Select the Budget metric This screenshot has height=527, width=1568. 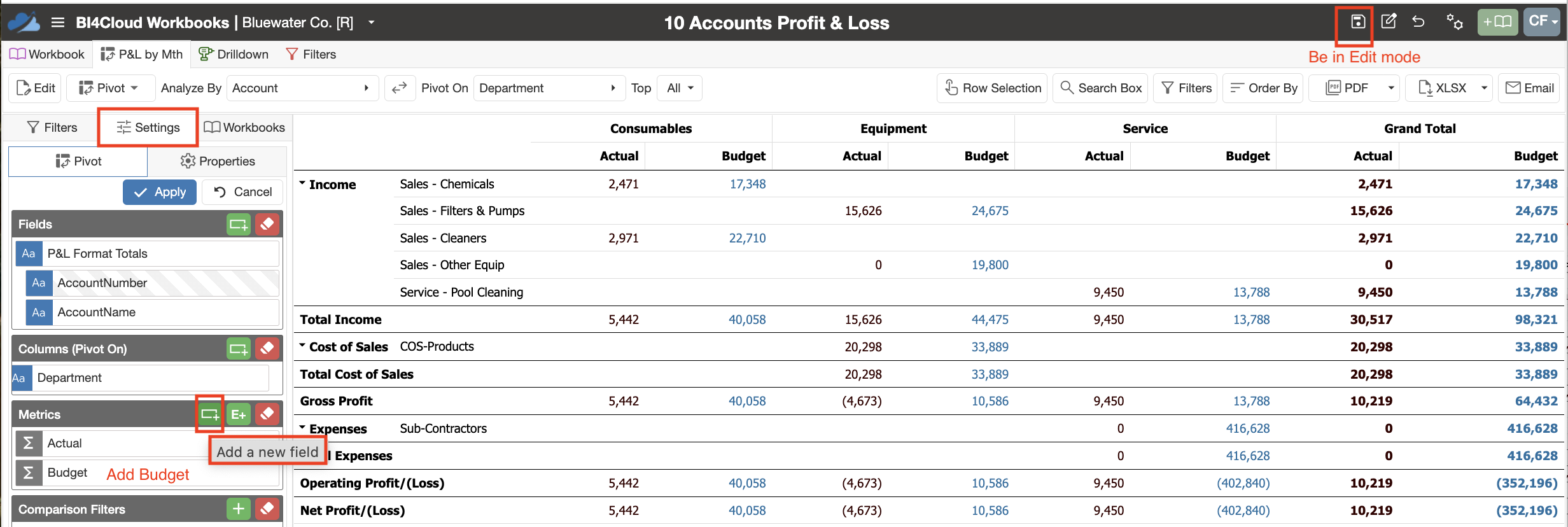(x=147, y=472)
